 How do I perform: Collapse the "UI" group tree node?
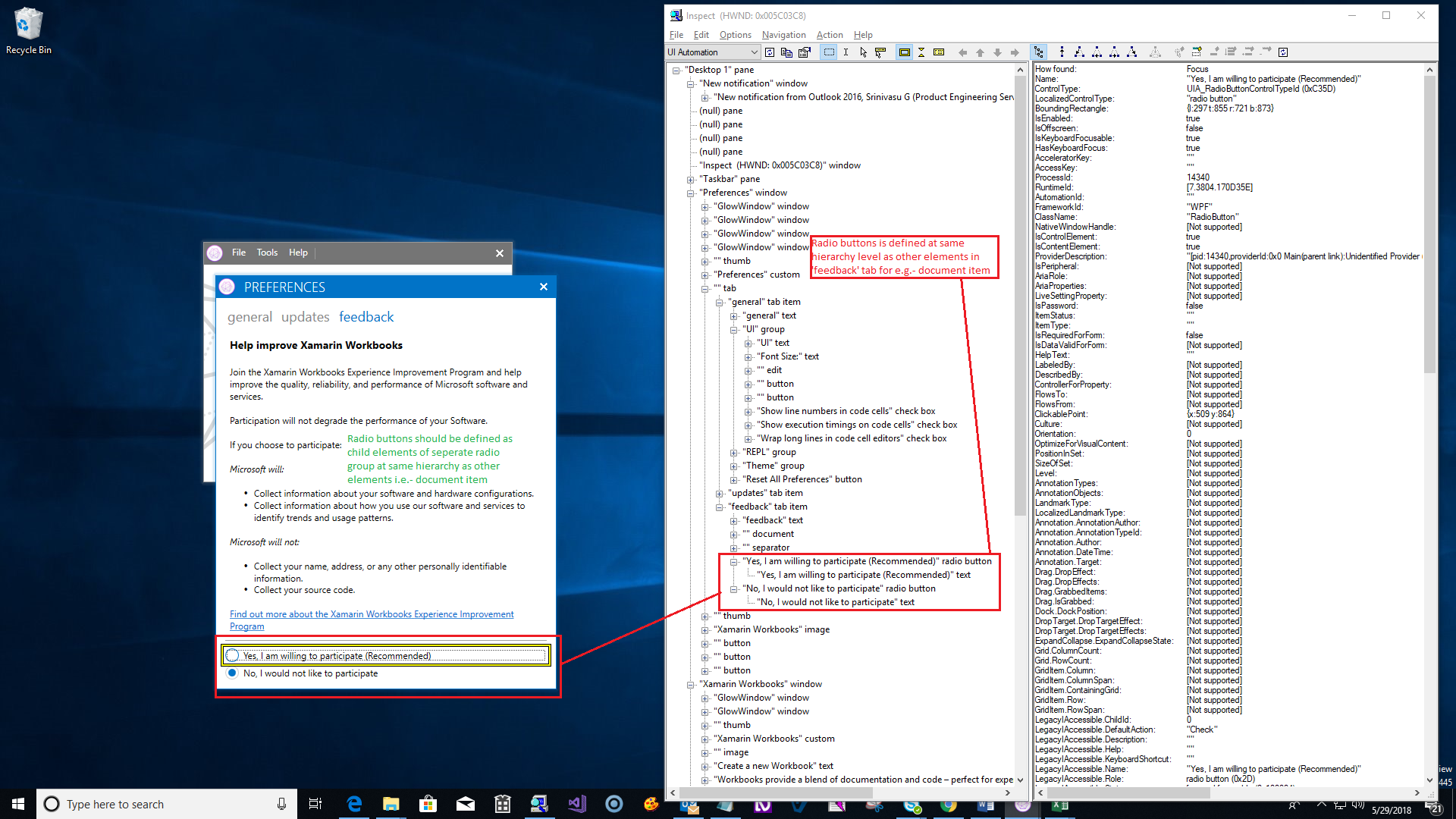point(734,330)
